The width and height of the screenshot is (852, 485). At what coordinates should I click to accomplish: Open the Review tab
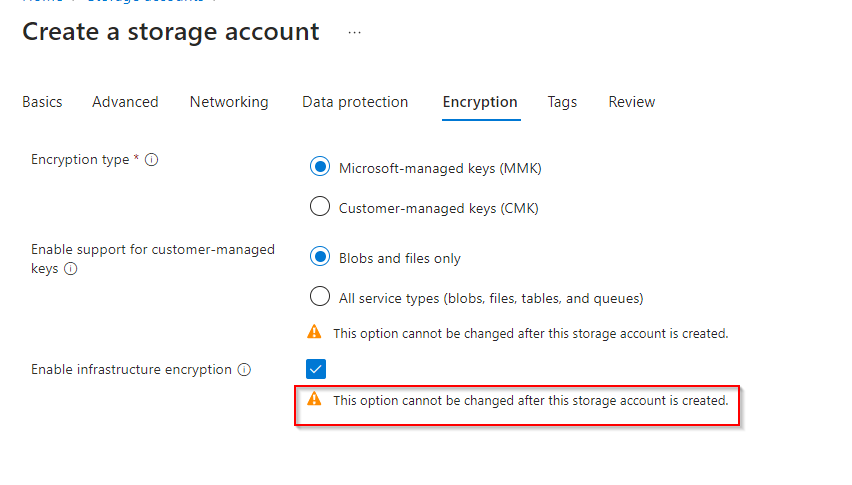click(632, 102)
